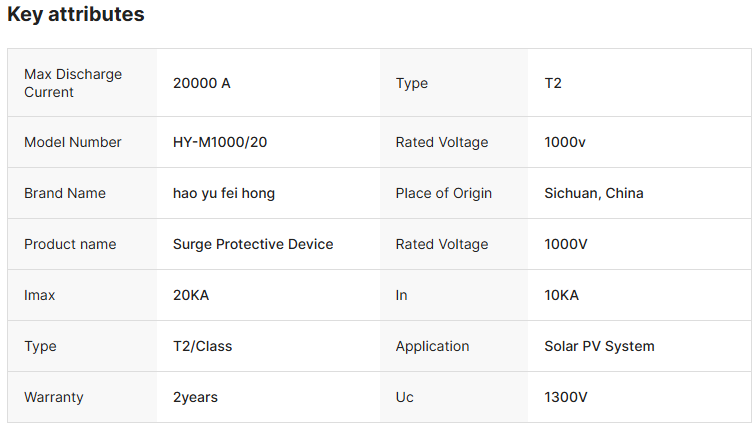Select the Max Discharge Current label
This screenshot has width=752, height=426.
click(x=73, y=83)
